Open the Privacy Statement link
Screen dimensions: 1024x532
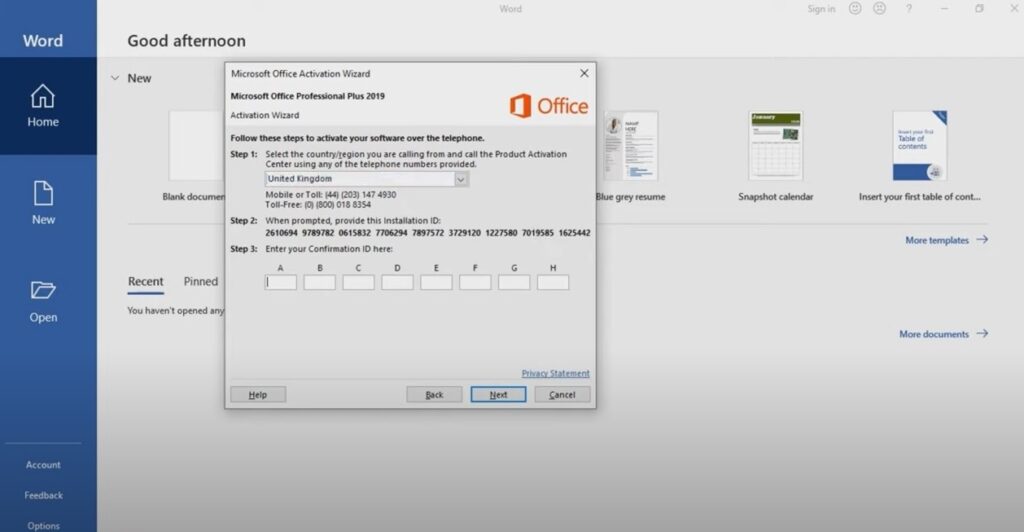pos(556,373)
